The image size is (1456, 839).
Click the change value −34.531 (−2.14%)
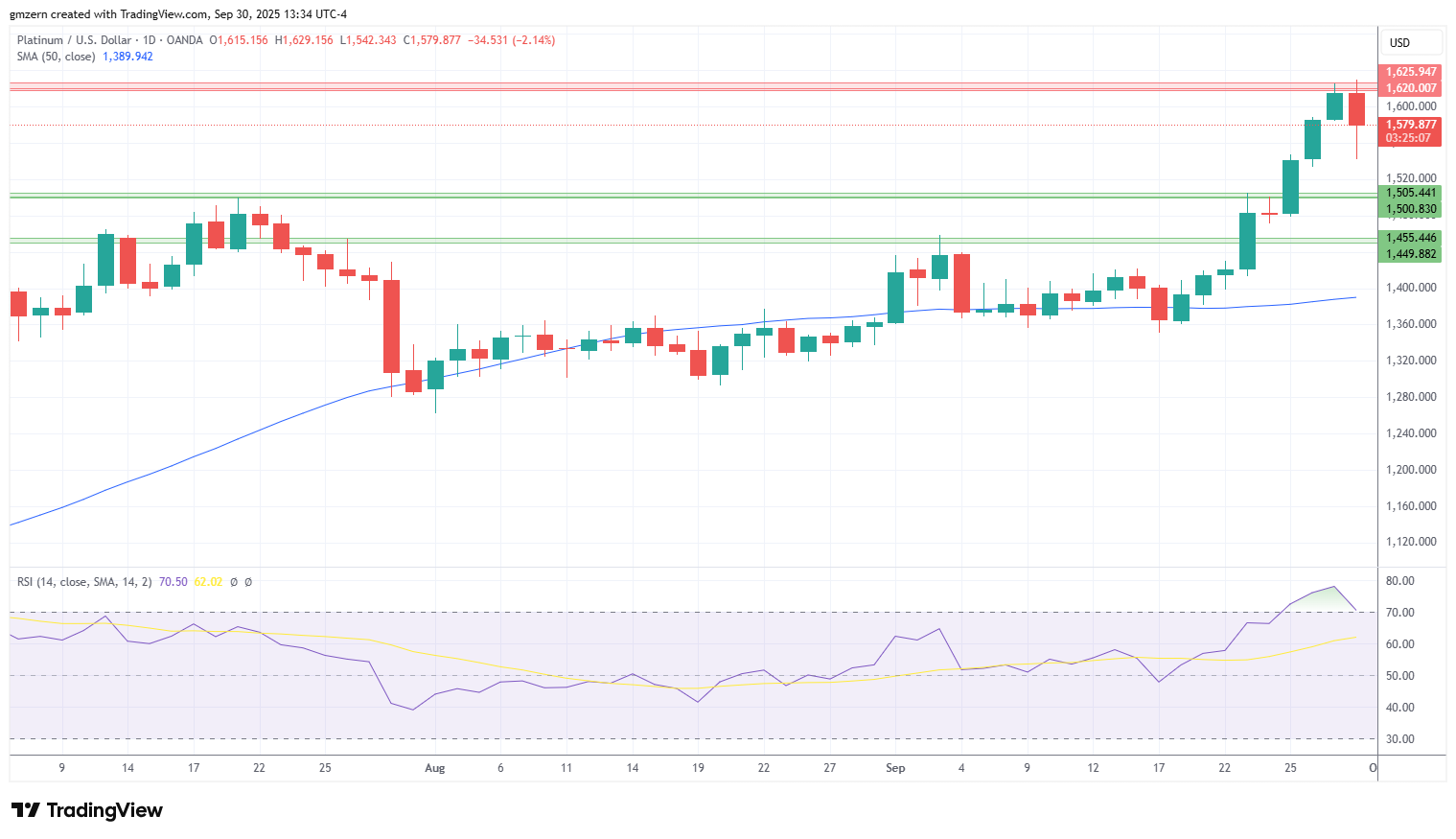click(511, 40)
